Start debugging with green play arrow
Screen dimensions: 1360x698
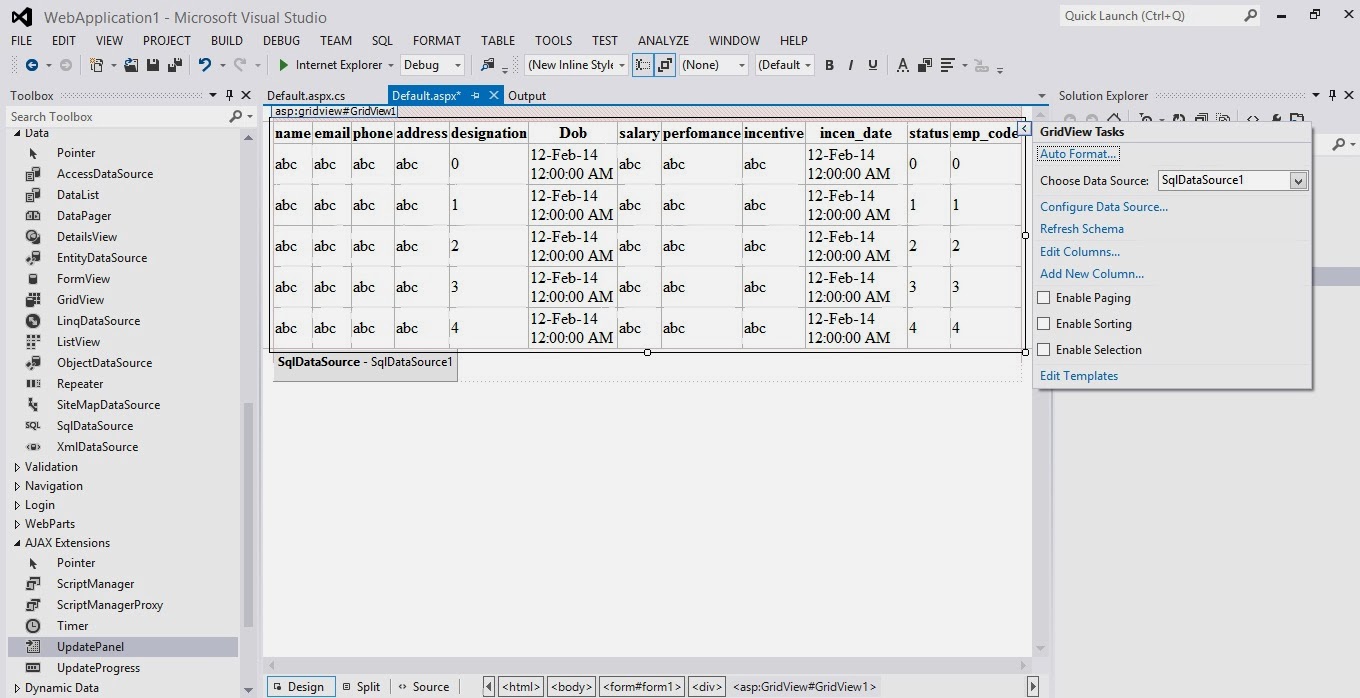tap(284, 65)
